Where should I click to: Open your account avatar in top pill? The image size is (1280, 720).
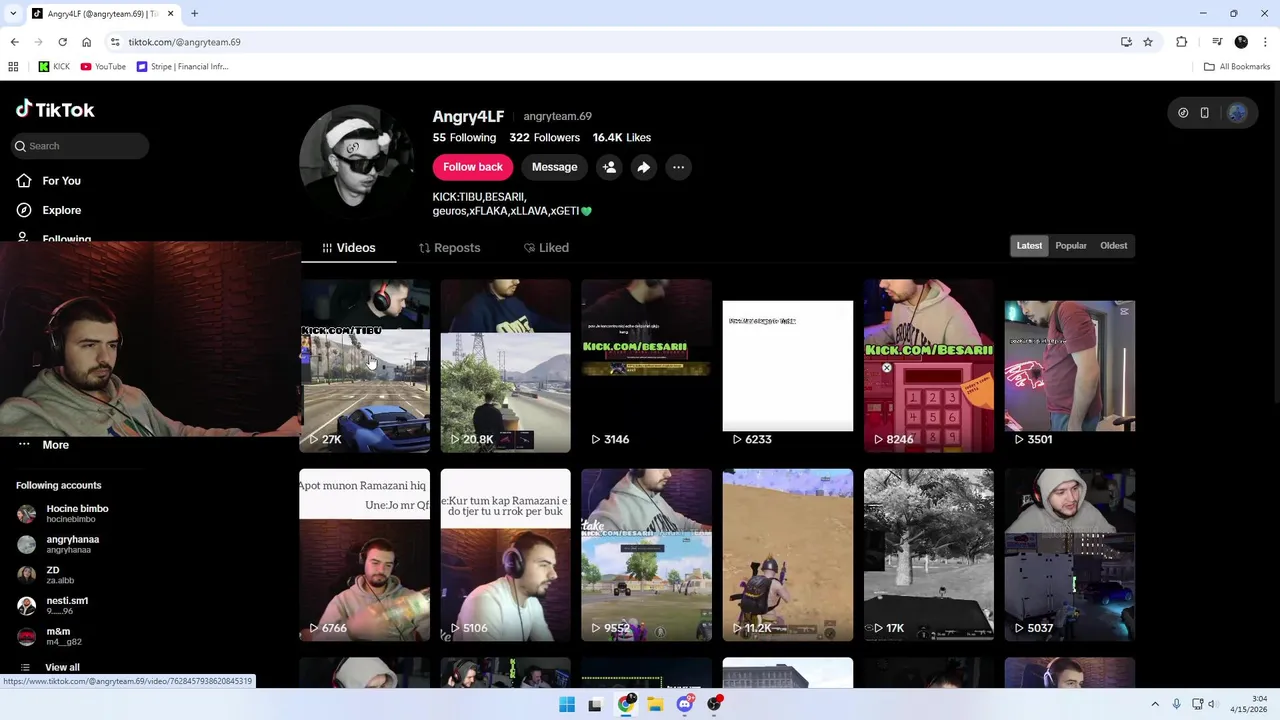pos(1237,113)
